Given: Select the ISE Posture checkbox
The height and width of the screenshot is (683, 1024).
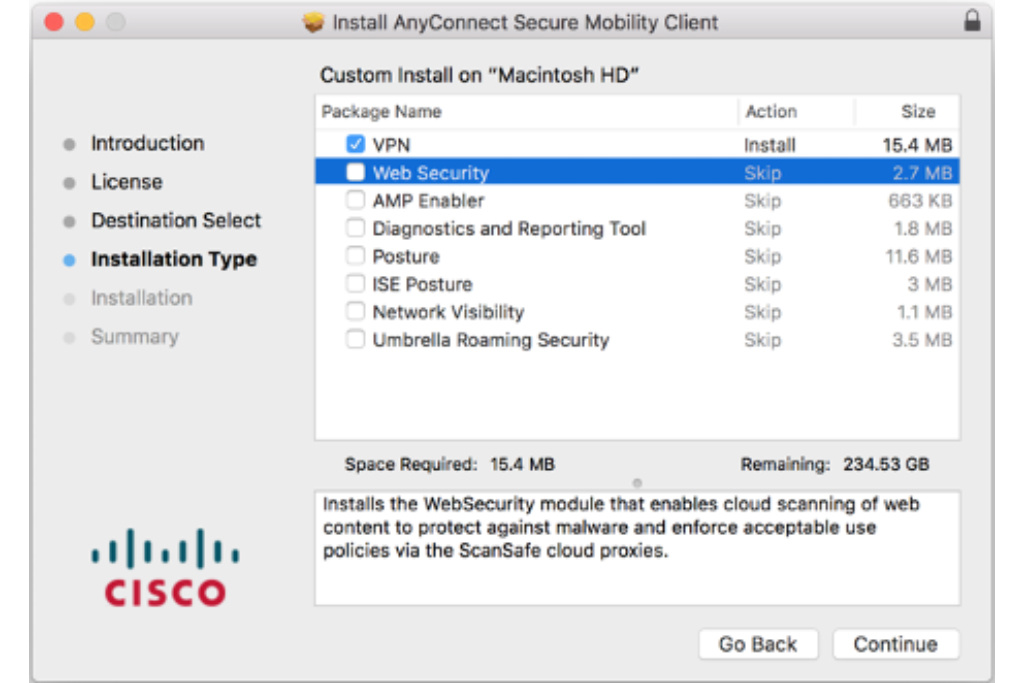Looking at the screenshot, I should coord(355,284).
